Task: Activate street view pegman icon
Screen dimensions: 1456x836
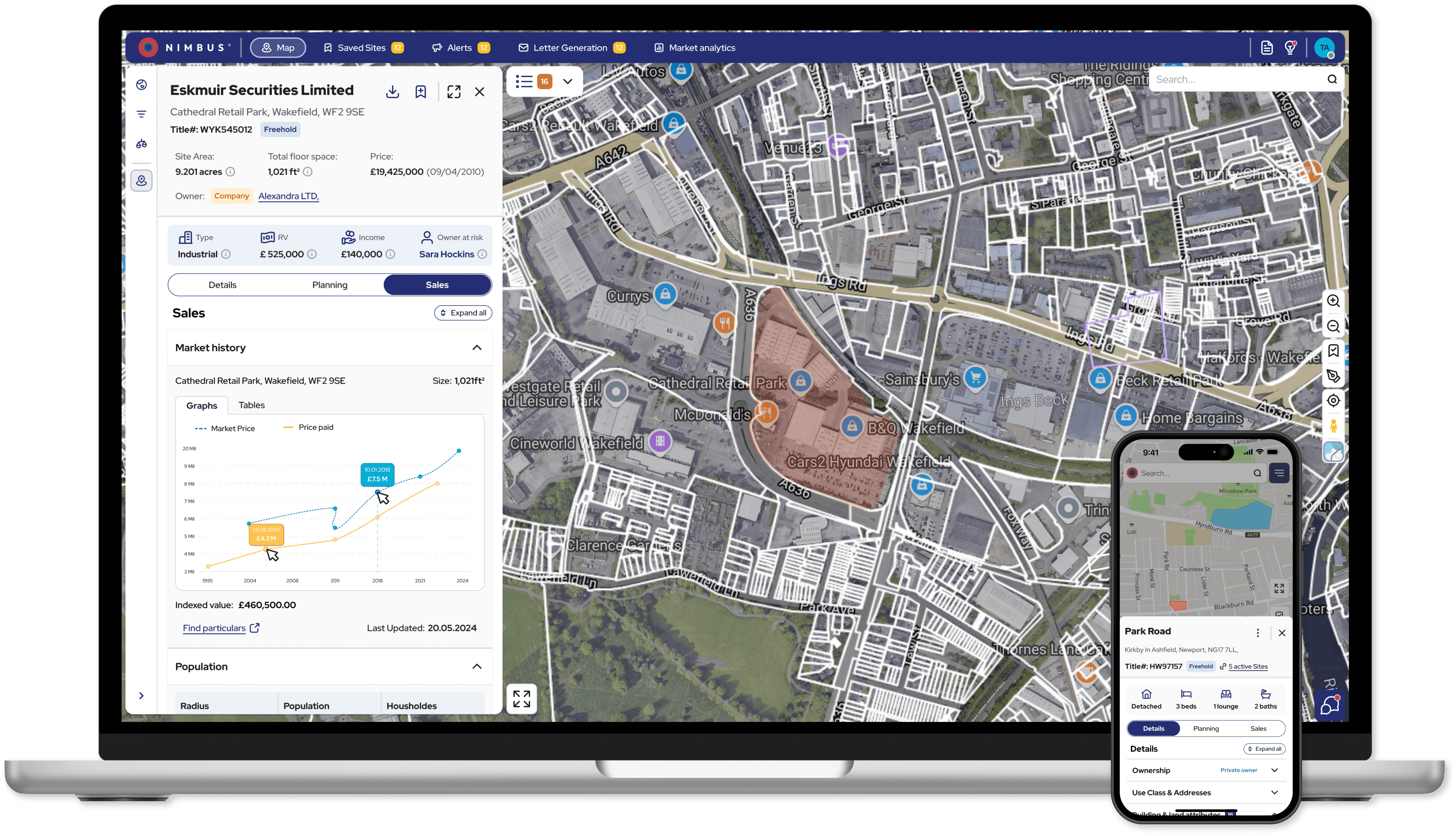Action: 1333,426
